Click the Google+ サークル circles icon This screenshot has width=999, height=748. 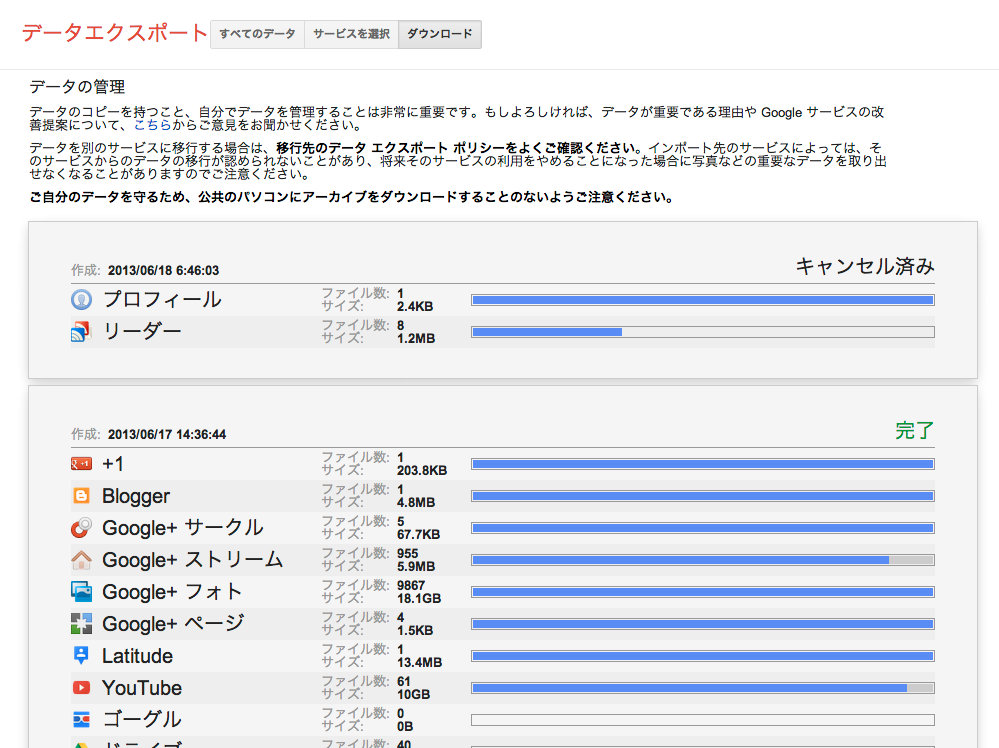81,528
